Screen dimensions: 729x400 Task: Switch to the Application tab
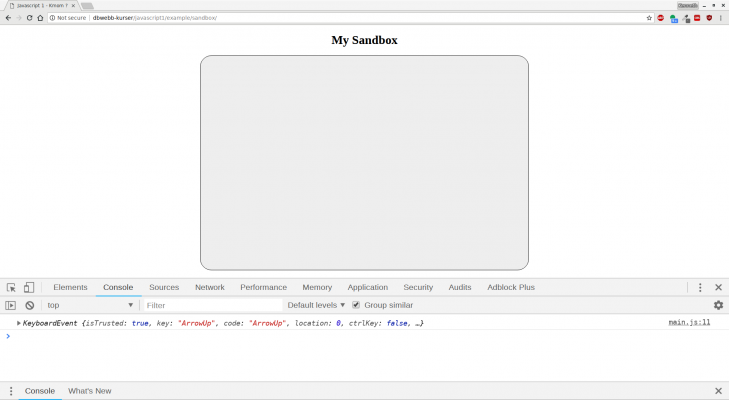pyautogui.click(x=368, y=287)
